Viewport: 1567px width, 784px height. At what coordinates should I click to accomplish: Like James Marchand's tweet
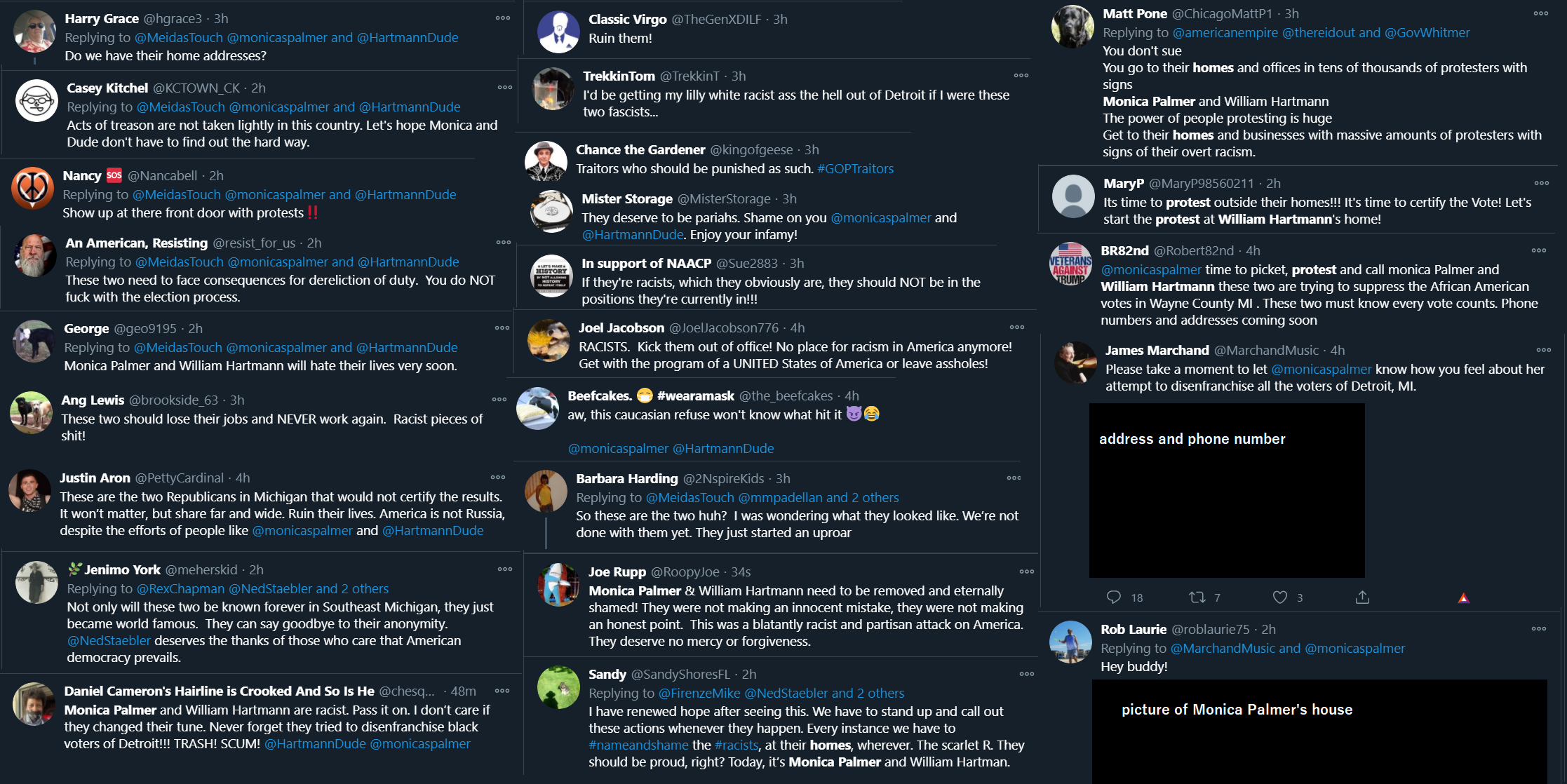tap(1280, 597)
